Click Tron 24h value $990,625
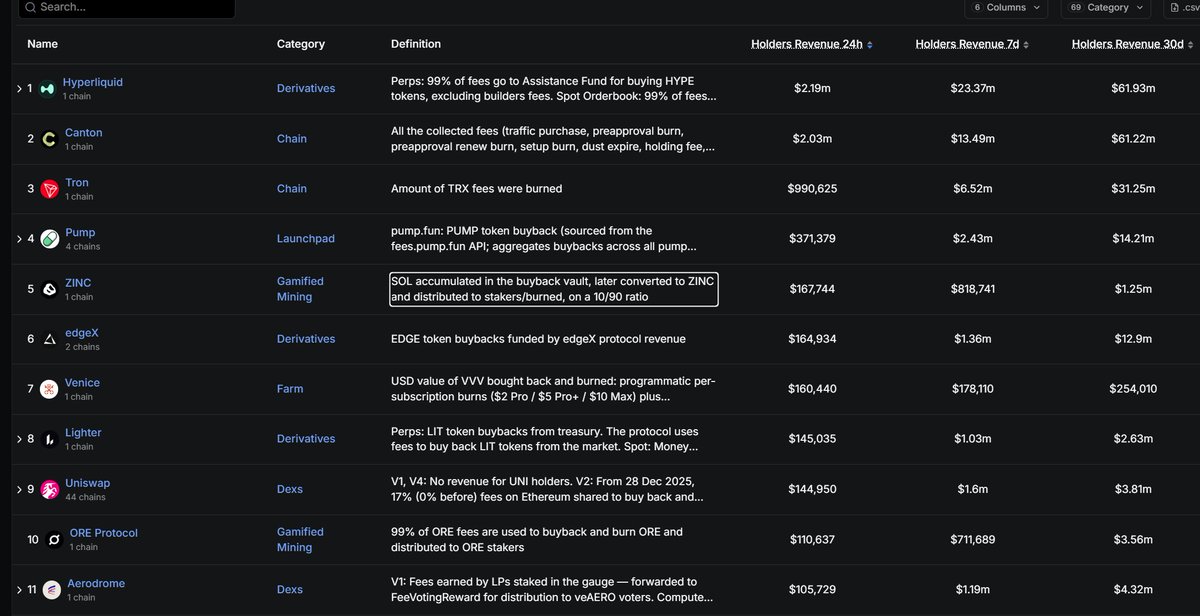 (x=813, y=189)
